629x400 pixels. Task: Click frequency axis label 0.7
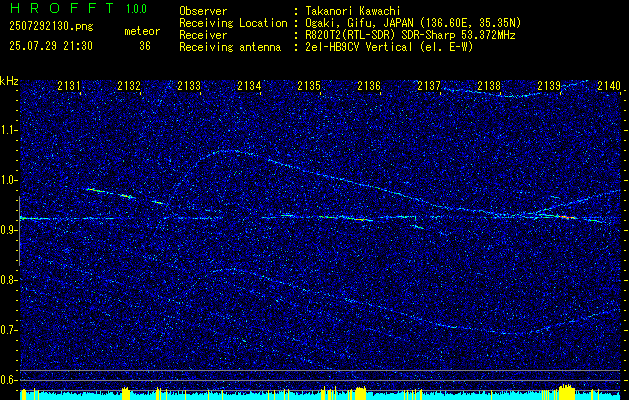[9, 330]
